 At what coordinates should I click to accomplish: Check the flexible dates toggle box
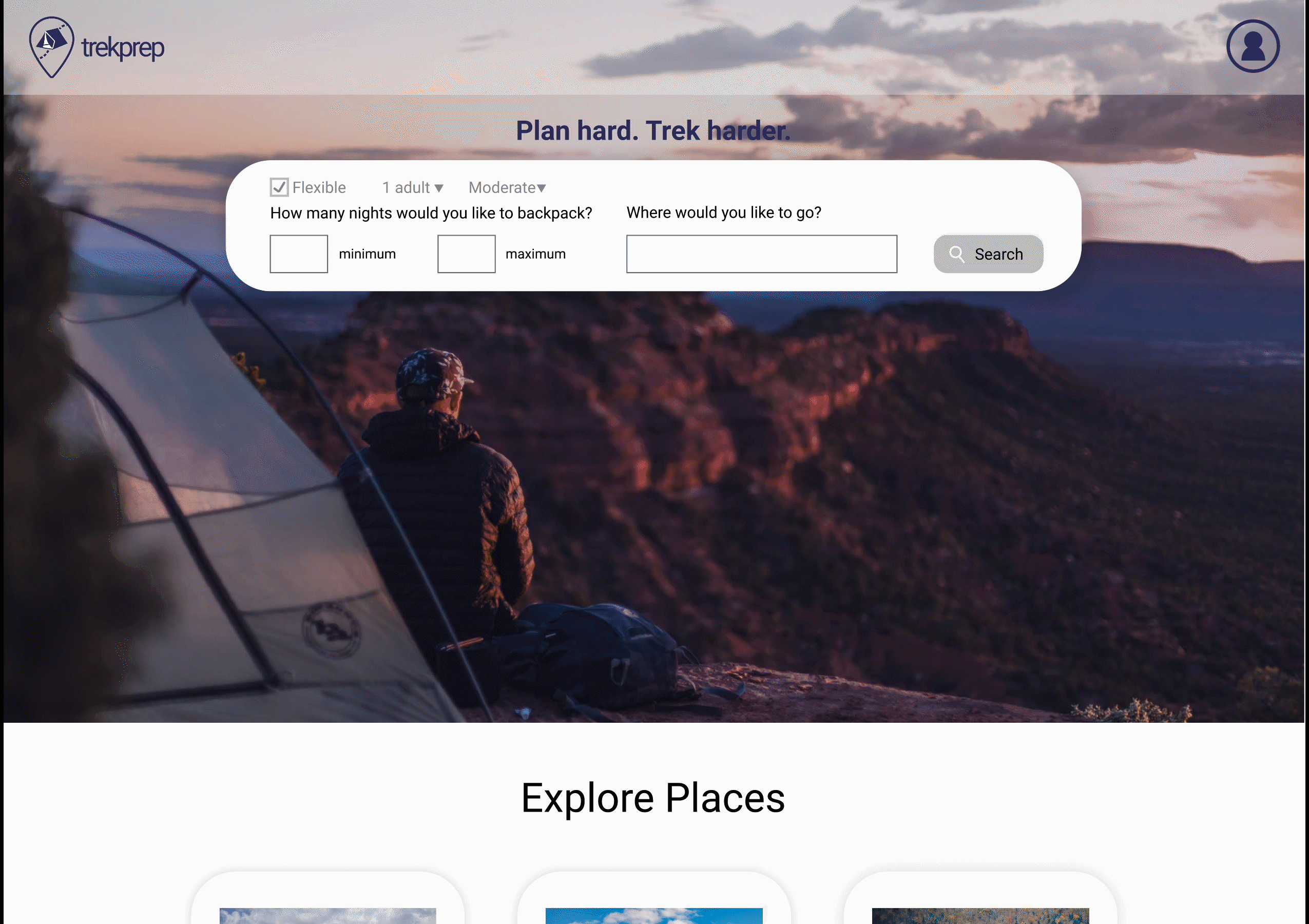[279, 187]
